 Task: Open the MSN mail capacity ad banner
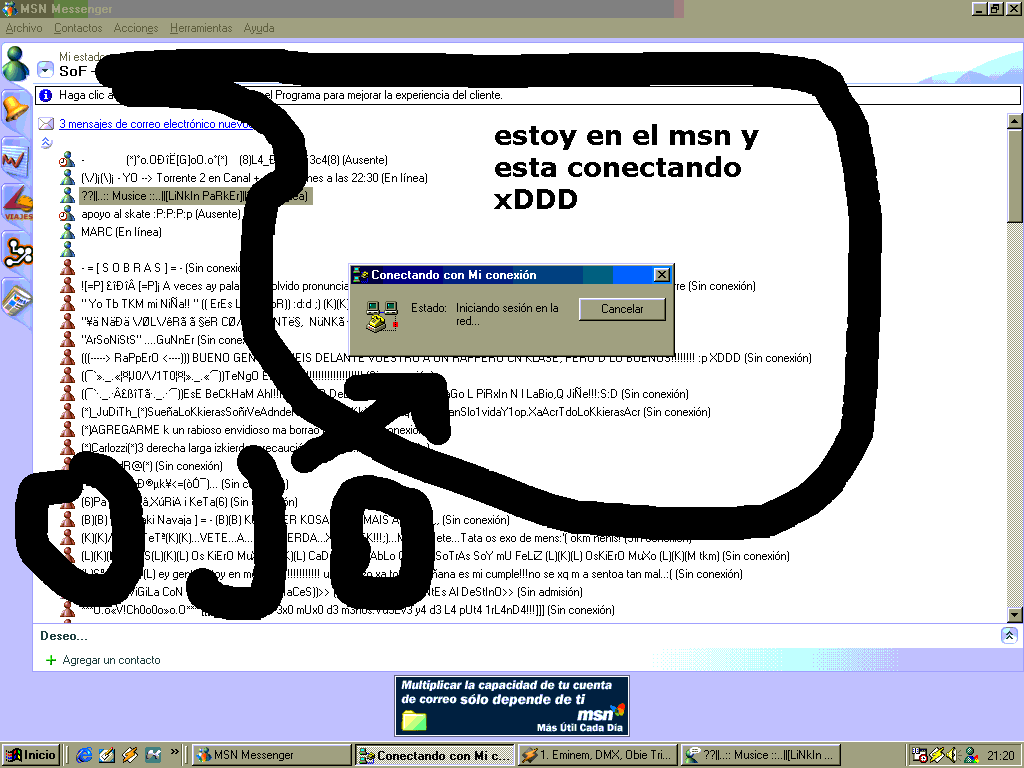[511, 706]
